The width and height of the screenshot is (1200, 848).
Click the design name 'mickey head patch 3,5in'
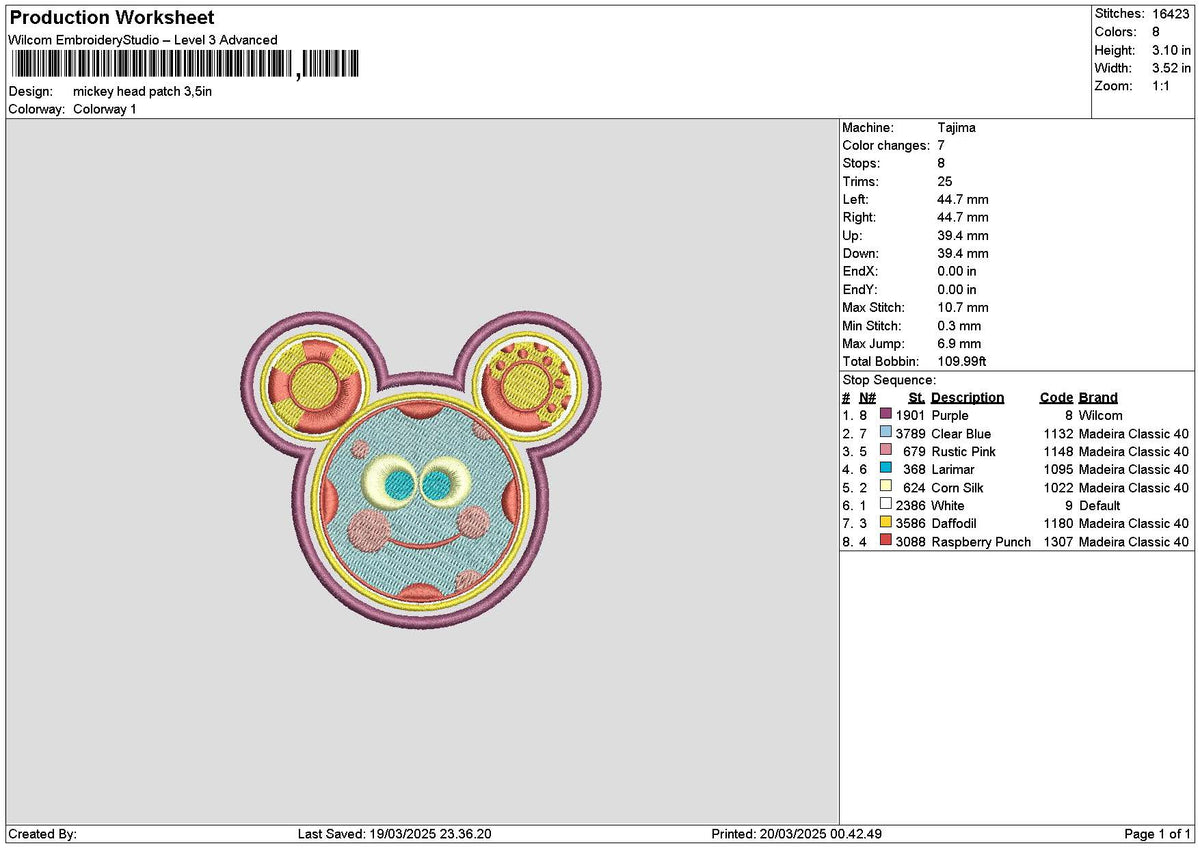[142, 91]
